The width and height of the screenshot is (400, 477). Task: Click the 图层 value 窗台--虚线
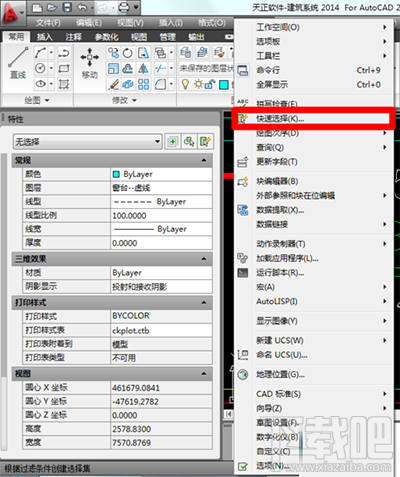point(161,188)
